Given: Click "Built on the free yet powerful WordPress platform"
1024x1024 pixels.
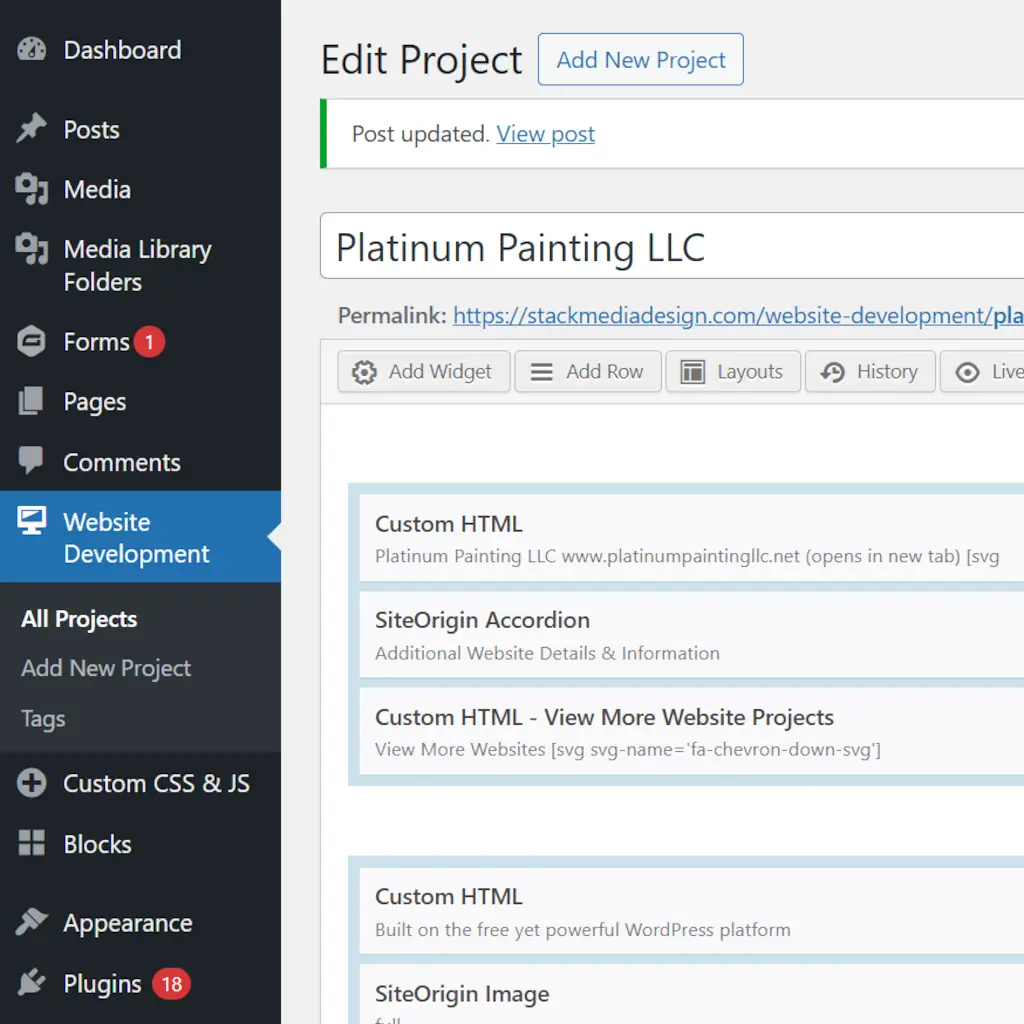Looking at the screenshot, I should [583, 929].
